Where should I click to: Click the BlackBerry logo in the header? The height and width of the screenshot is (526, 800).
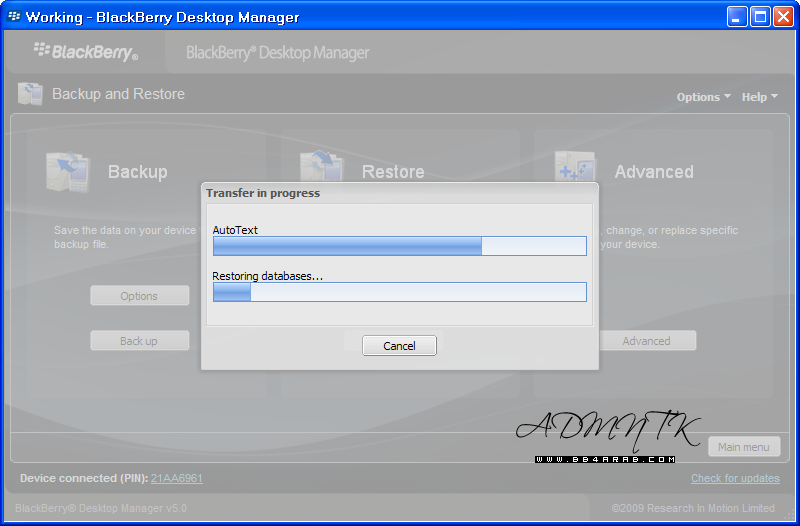[86, 52]
